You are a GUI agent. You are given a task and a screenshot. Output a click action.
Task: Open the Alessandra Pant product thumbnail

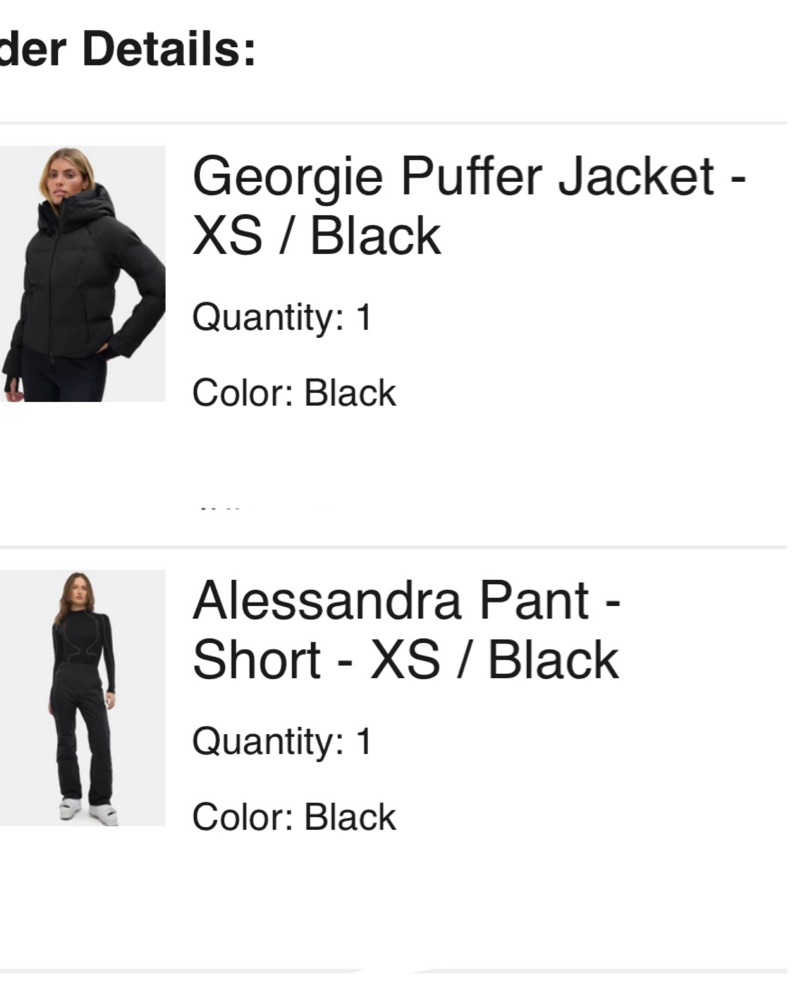pyautogui.click(x=80, y=698)
